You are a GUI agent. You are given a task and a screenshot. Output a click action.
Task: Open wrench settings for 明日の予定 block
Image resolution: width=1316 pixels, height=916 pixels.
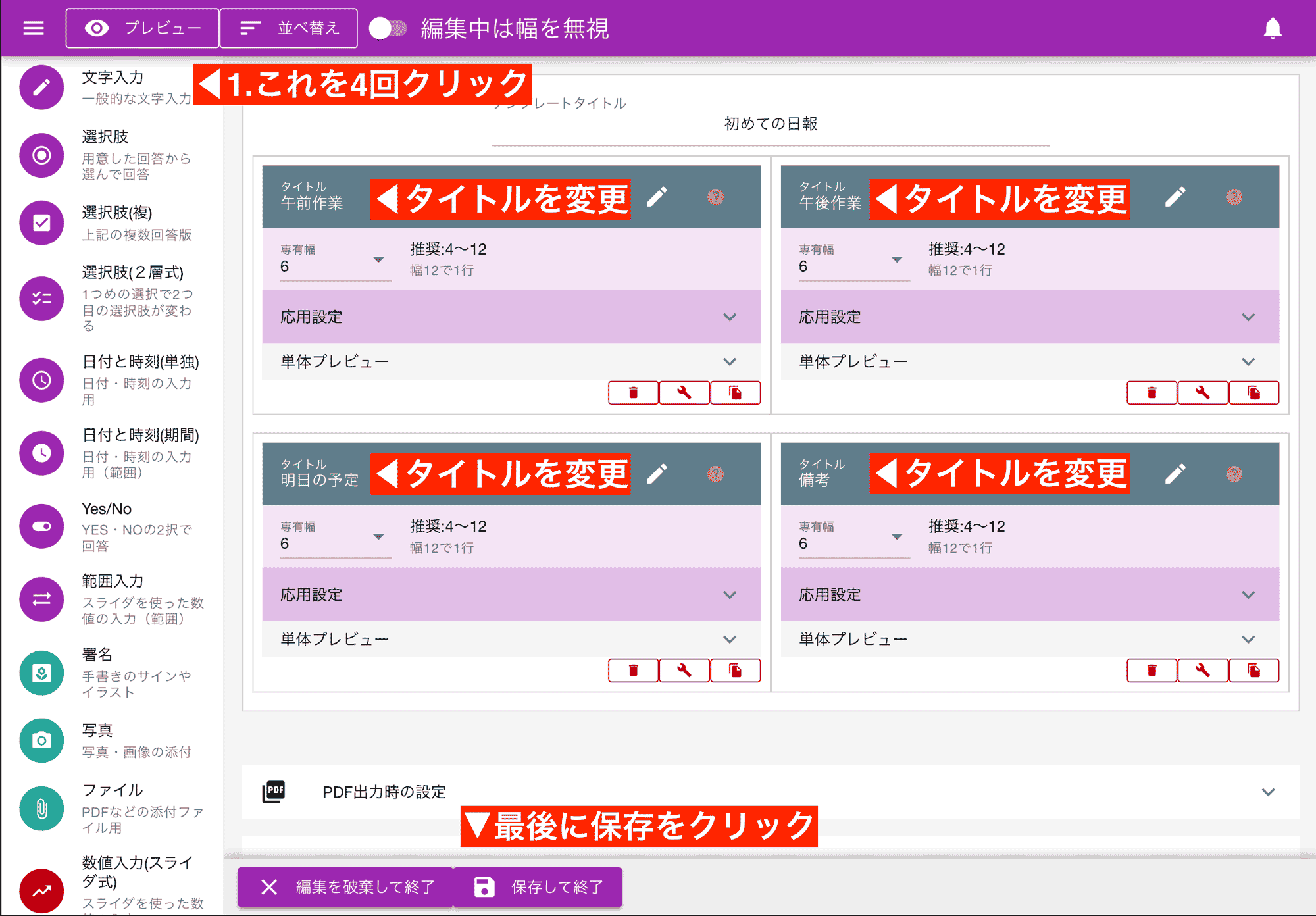click(x=684, y=670)
